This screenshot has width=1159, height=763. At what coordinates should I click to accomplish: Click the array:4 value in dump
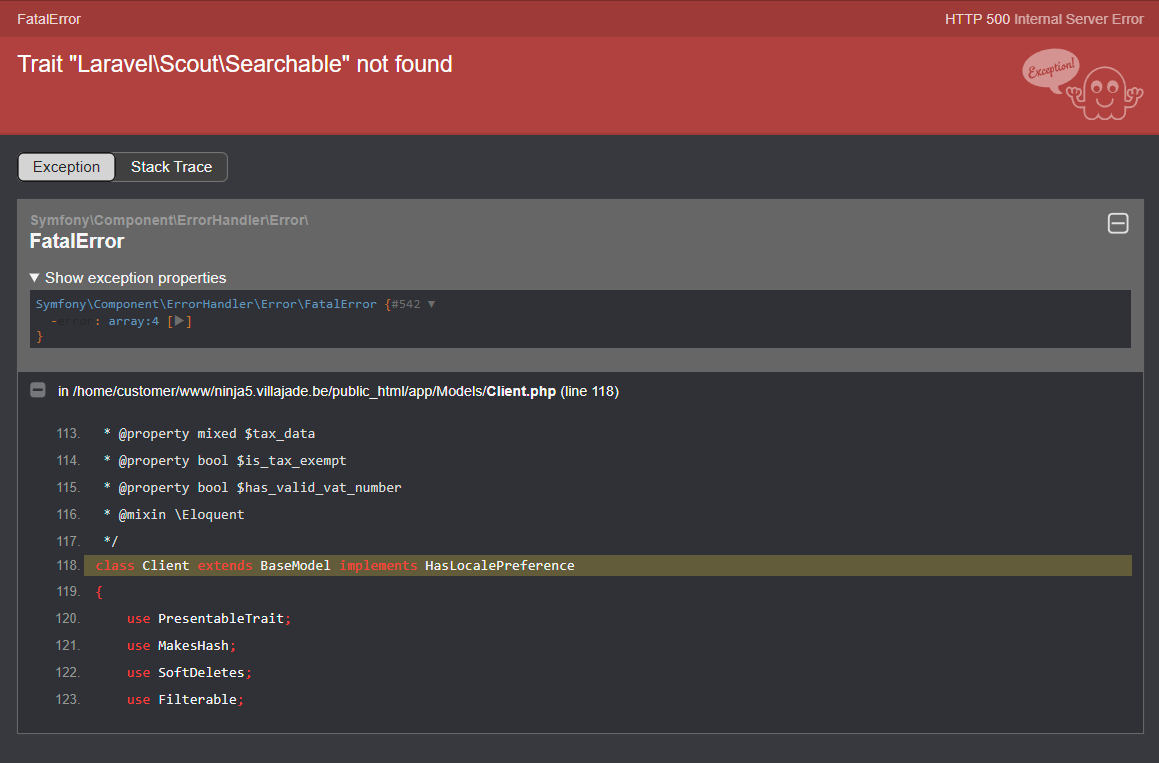pos(134,321)
